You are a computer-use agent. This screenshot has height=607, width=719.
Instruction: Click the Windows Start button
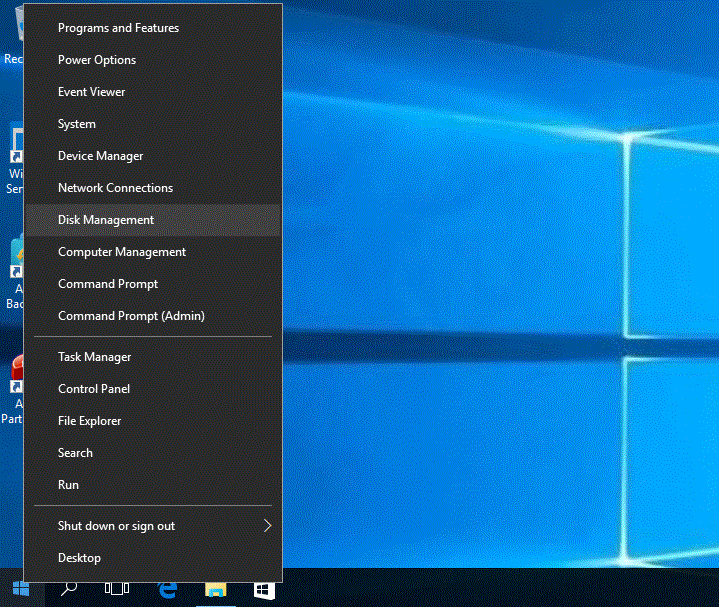point(20,590)
